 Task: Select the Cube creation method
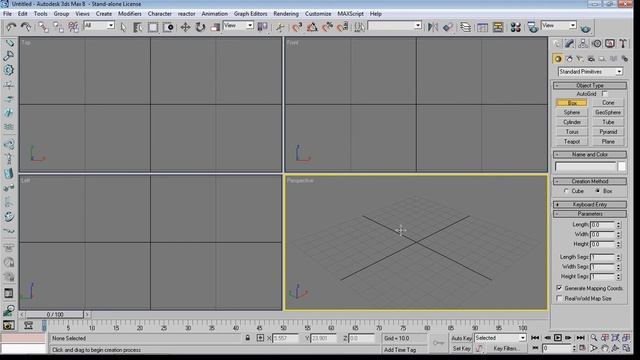point(566,191)
